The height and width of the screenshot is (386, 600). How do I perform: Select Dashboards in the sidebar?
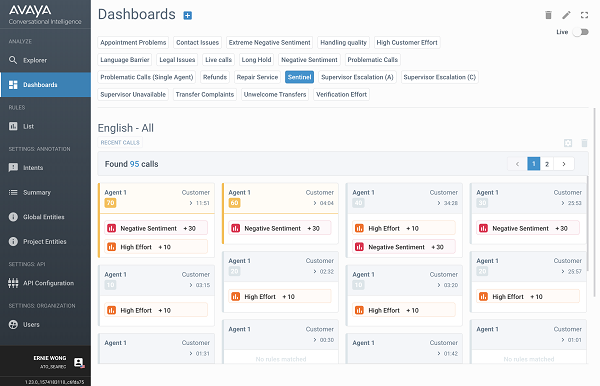tap(46, 85)
